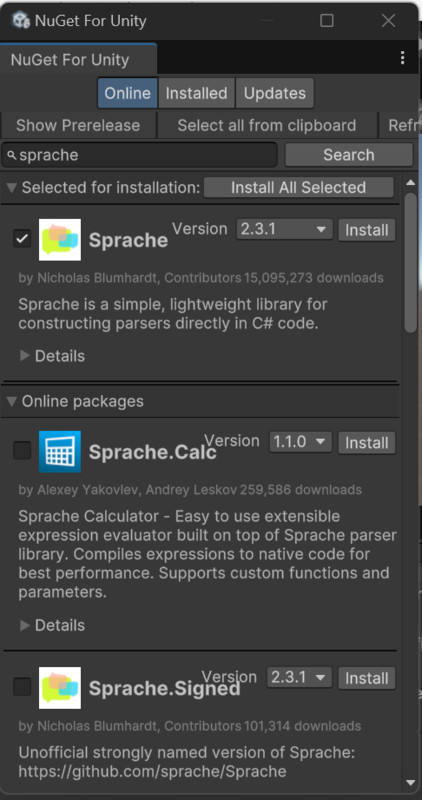Click the magnifier icon in search field
The image size is (422, 800).
(x=12, y=155)
